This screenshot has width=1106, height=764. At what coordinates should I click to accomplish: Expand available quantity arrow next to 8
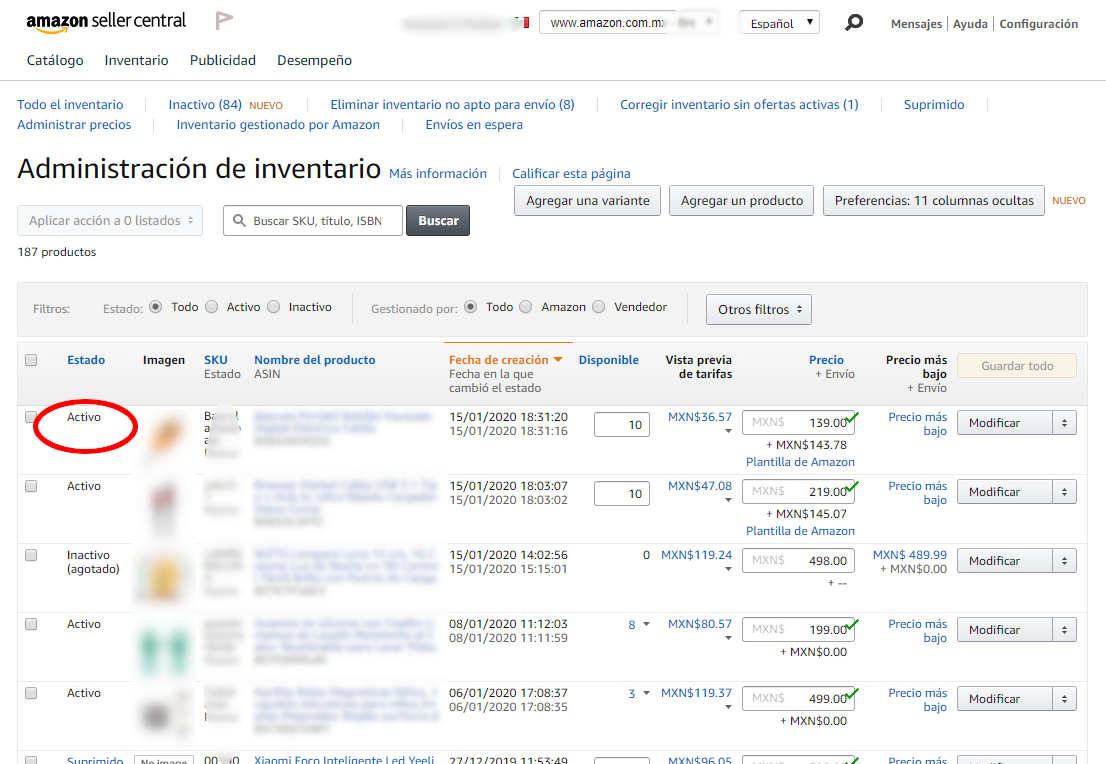tap(646, 624)
